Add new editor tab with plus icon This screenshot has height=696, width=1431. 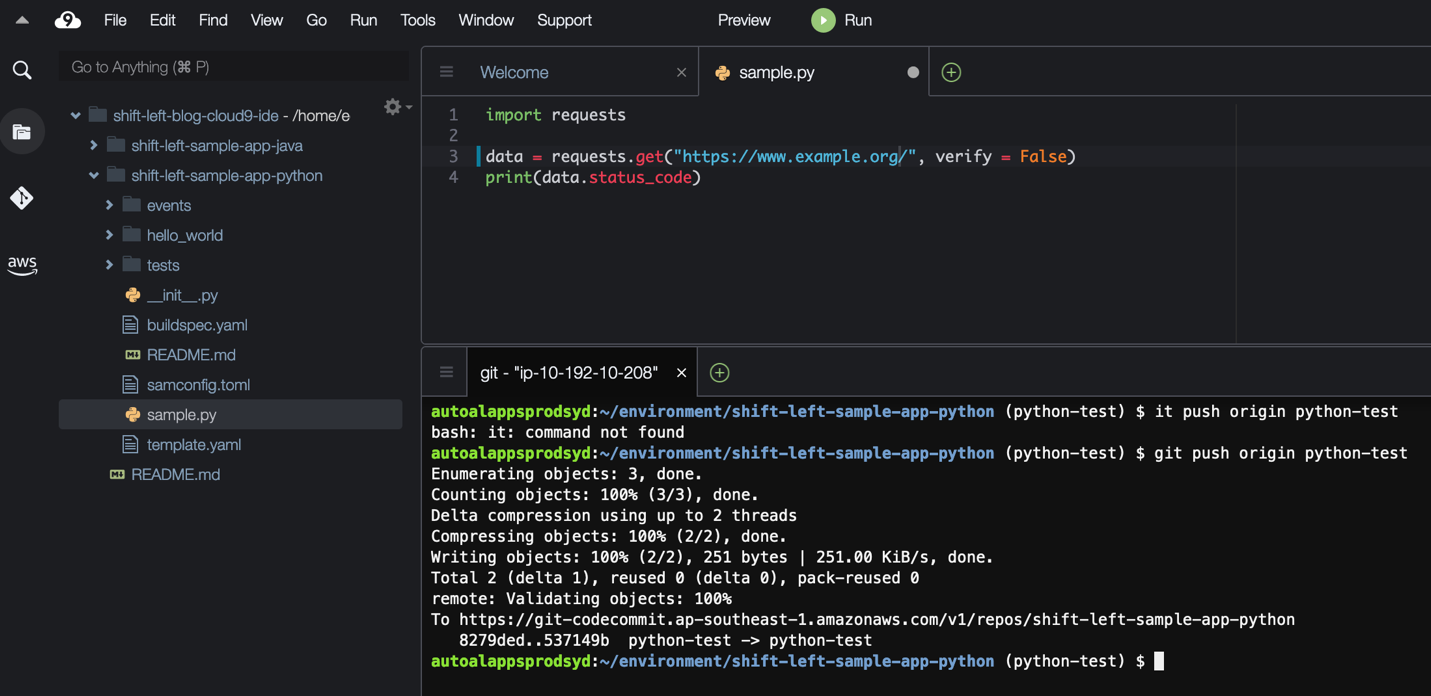[x=951, y=72]
